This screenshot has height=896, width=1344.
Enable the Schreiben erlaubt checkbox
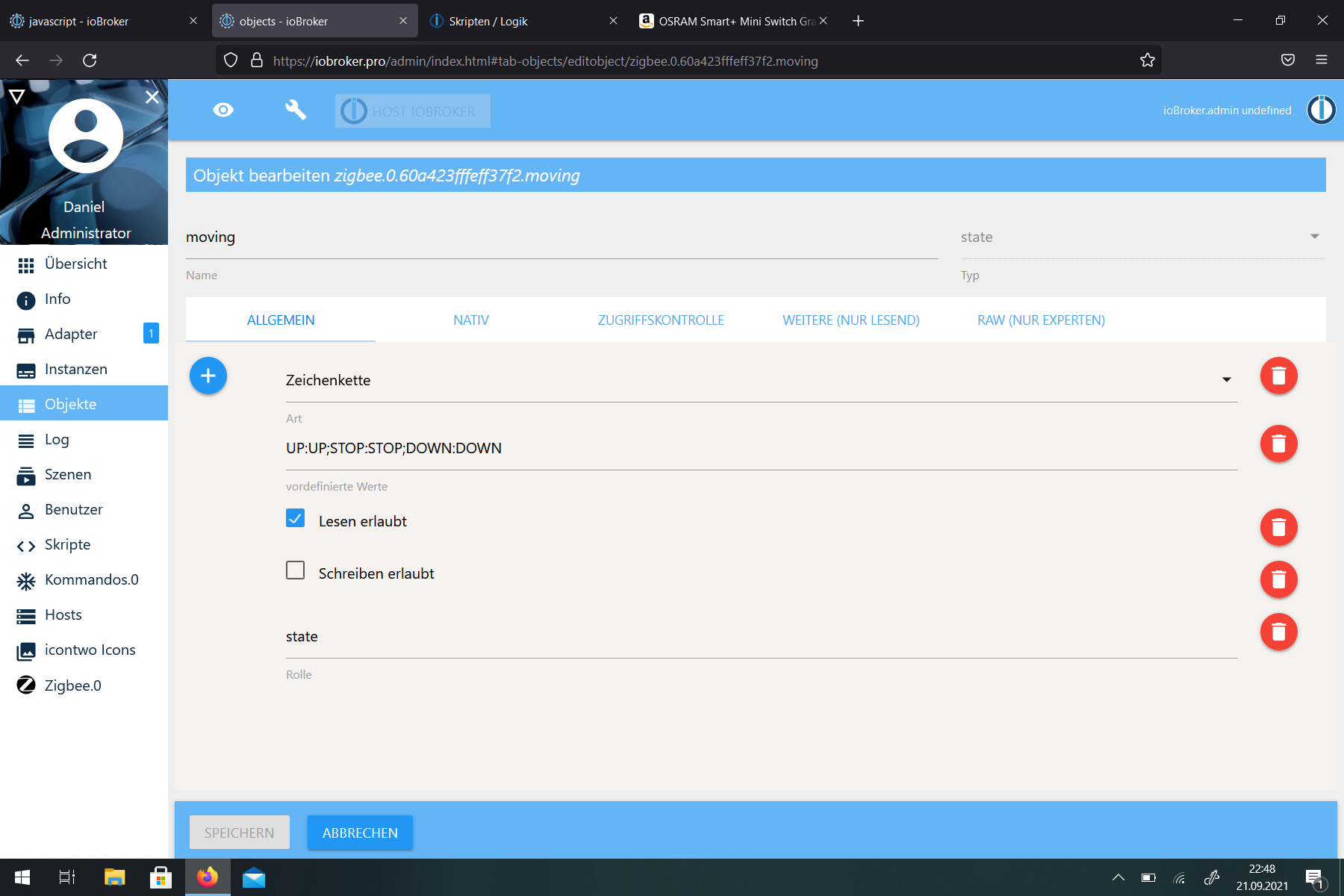[296, 570]
